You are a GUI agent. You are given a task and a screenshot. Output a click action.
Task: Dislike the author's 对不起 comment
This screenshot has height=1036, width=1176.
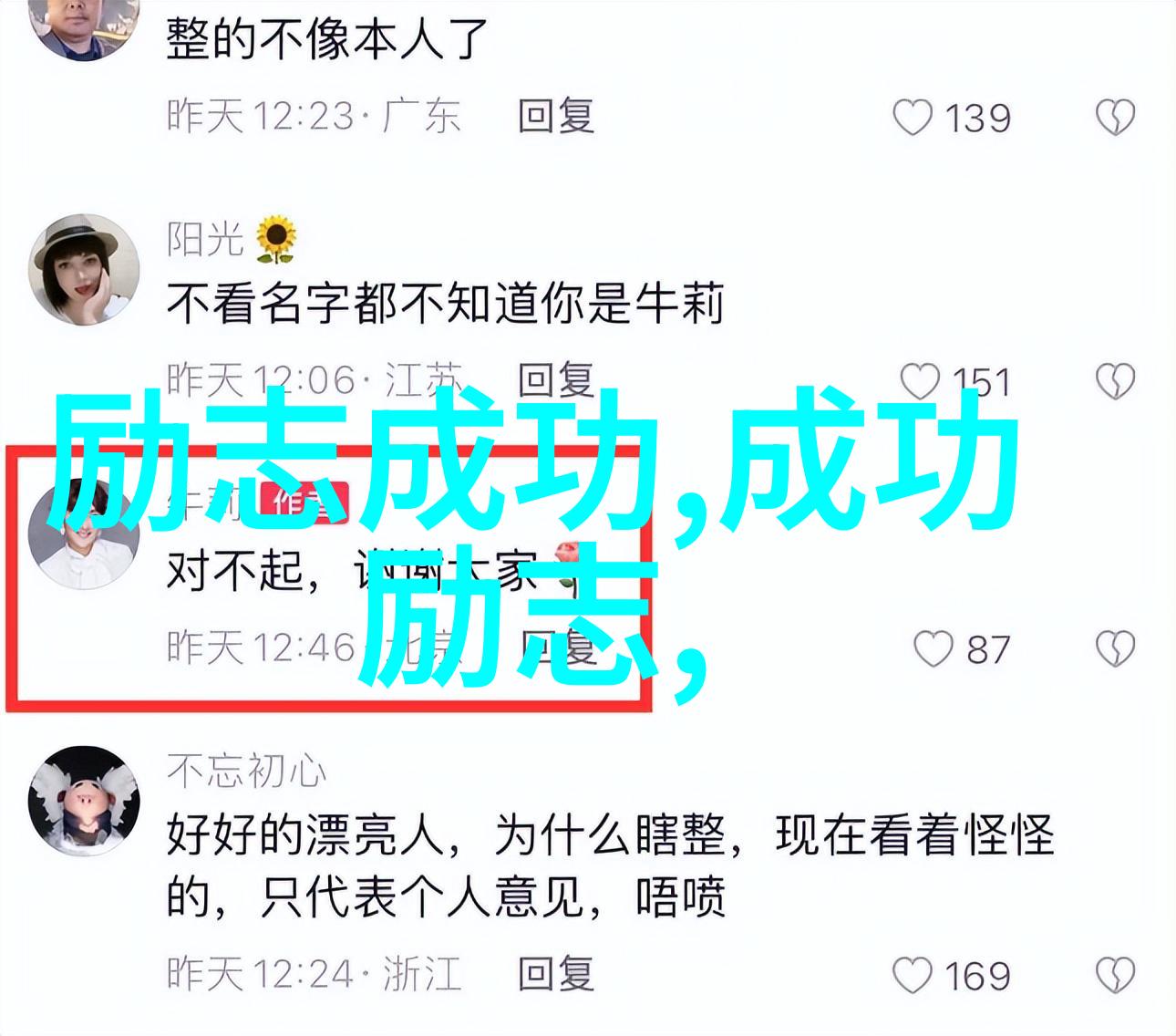click(x=1114, y=649)
